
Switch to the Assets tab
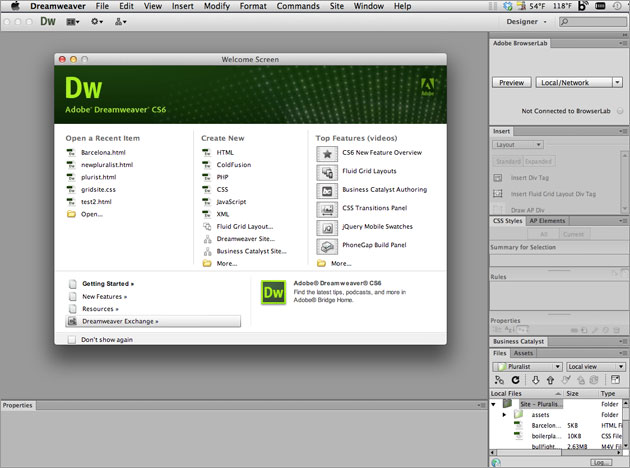pos(523,353)
